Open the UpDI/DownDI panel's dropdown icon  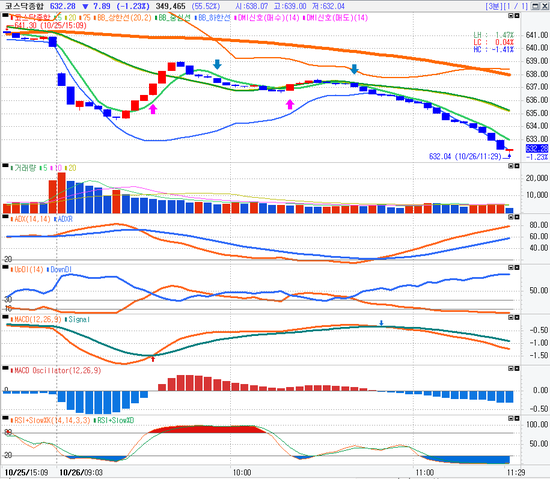pos(511,268)
